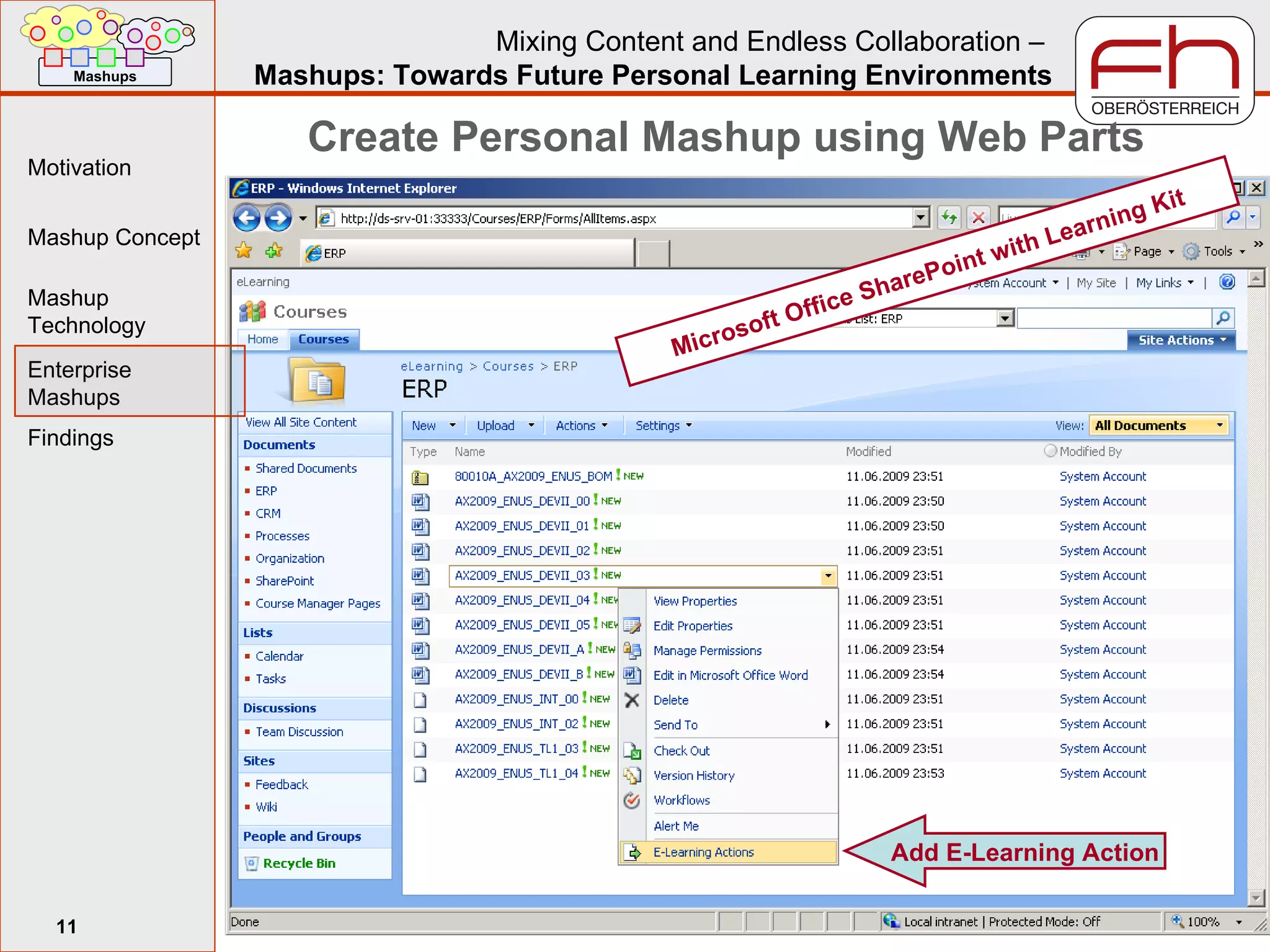Click the browser search magnifier icon
The width and height of the screenshot is (1270, 952).
[1233, 217]
